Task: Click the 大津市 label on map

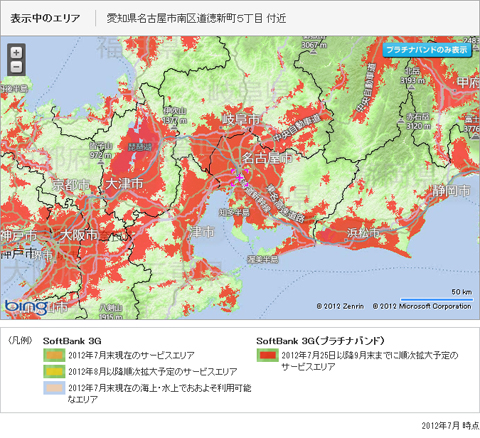Action: click(x=124, y=183)
